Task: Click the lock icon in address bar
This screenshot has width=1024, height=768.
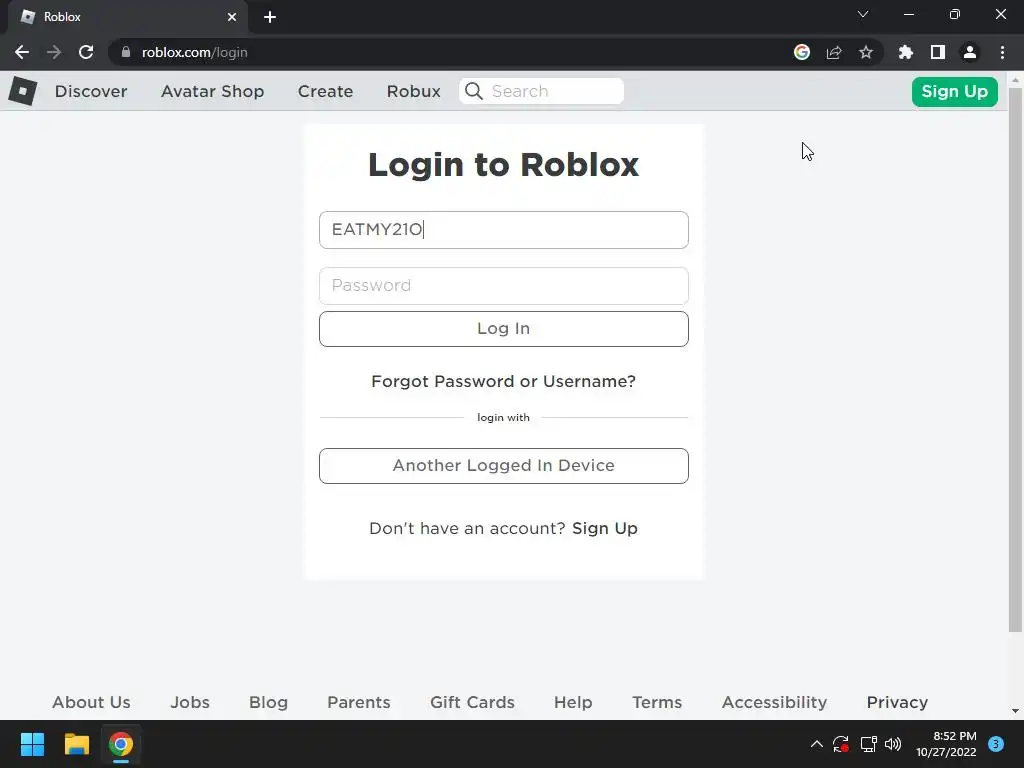Action: [126, 52]
